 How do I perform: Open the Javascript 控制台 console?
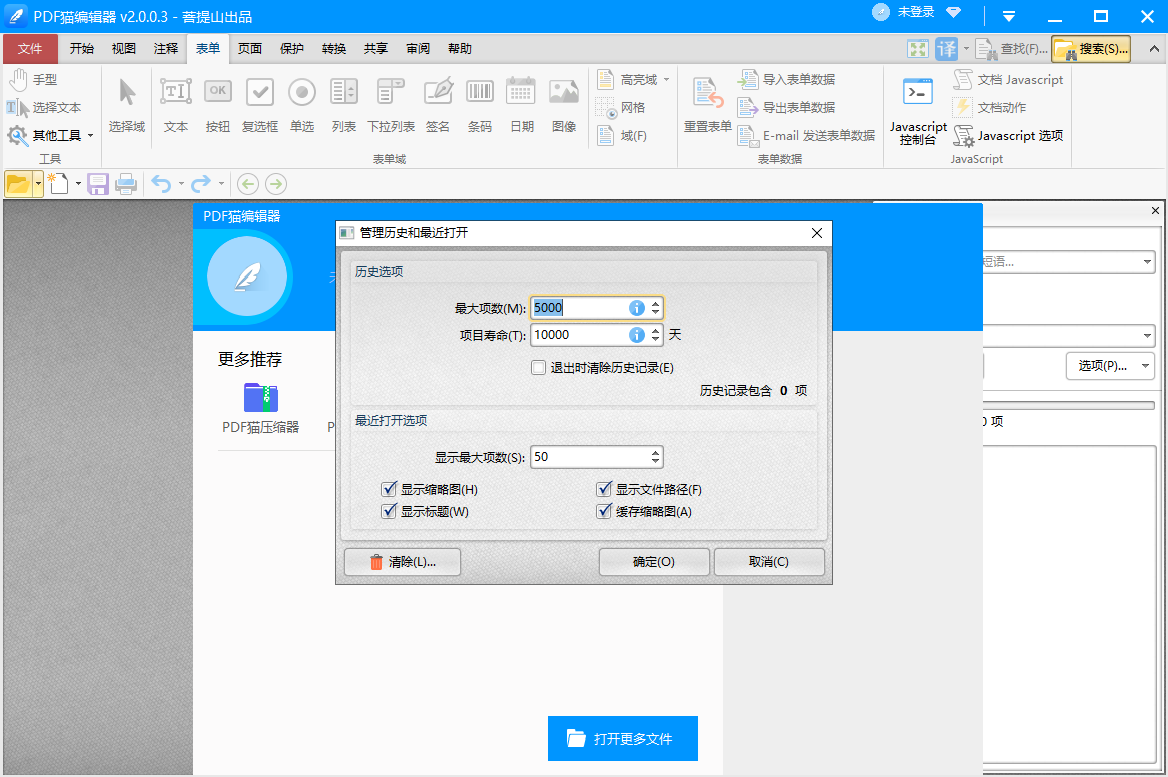918,107
